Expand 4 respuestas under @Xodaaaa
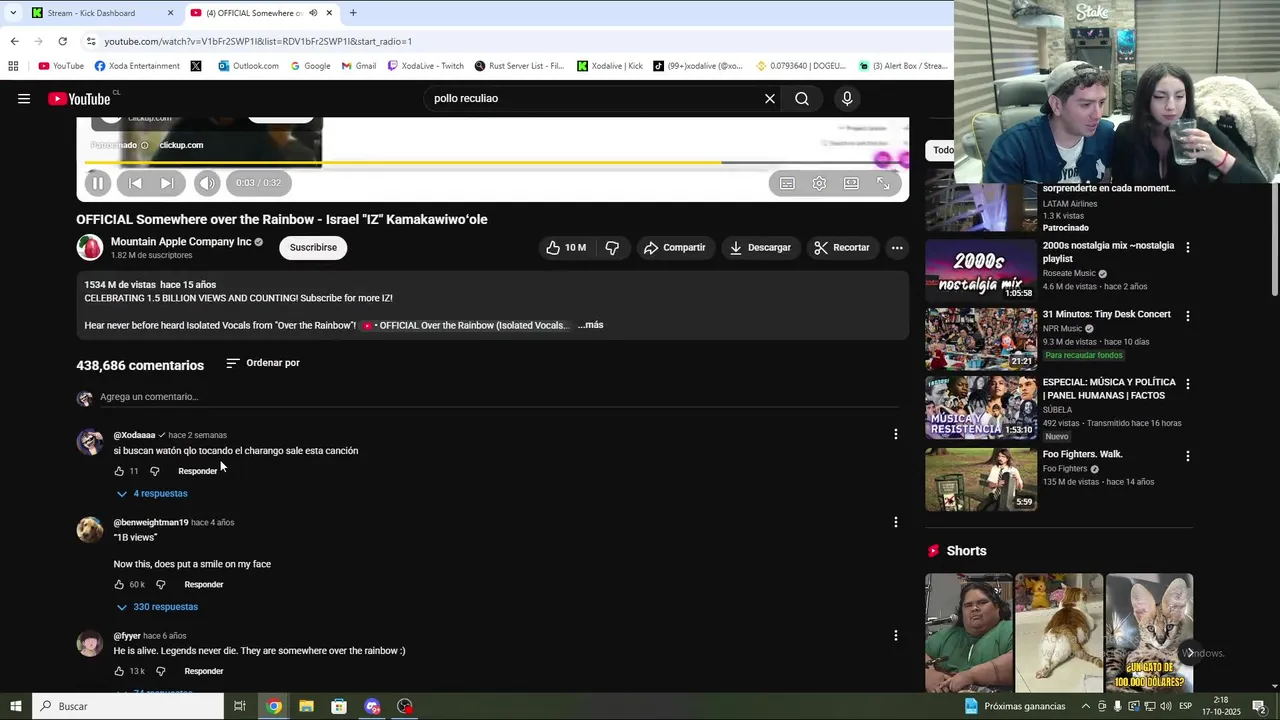This screenshot has height=720, width=1280. [x=152, y=494]
